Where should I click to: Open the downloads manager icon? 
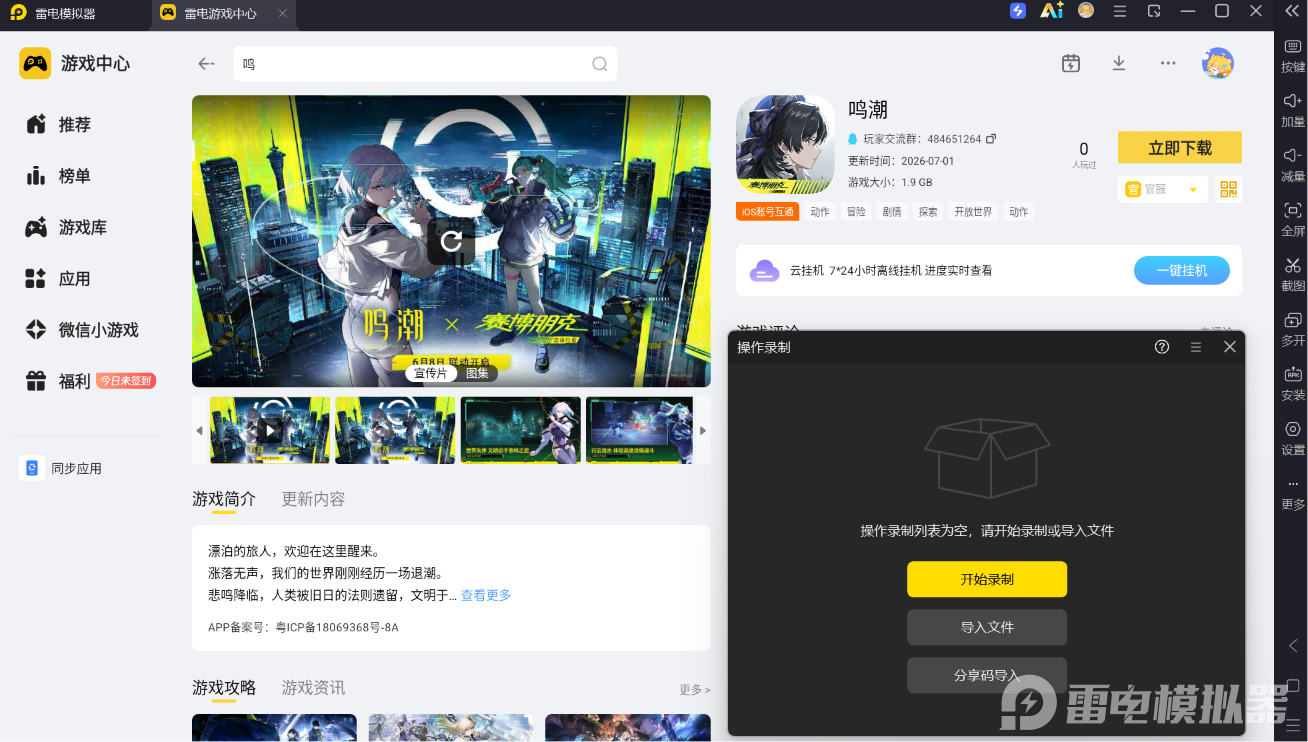coord(1119,63)
